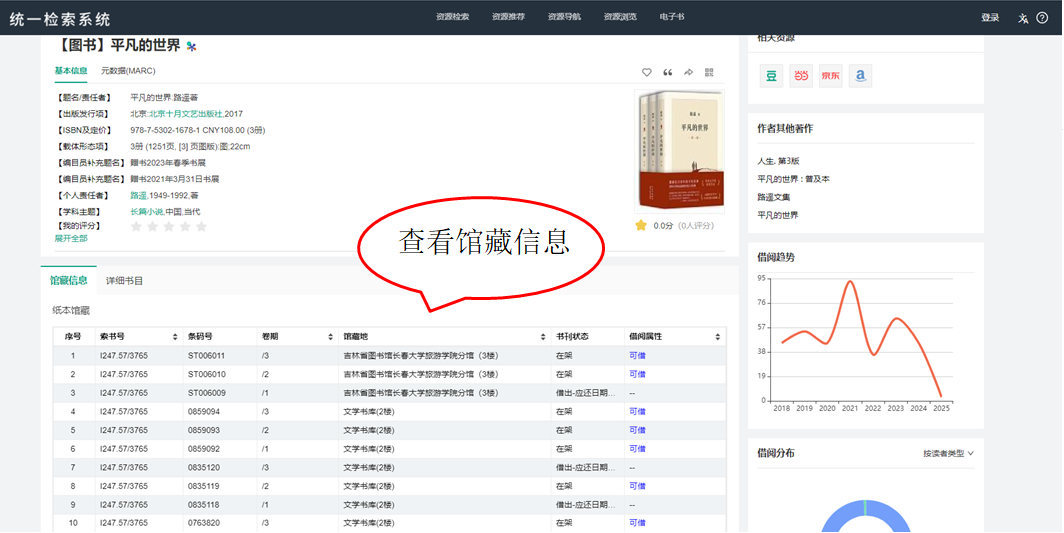The width and height of the screenshot is (1064, 533).
Task: Open publisher link 北京十月文艺出版社
Action: coord(186,113)
